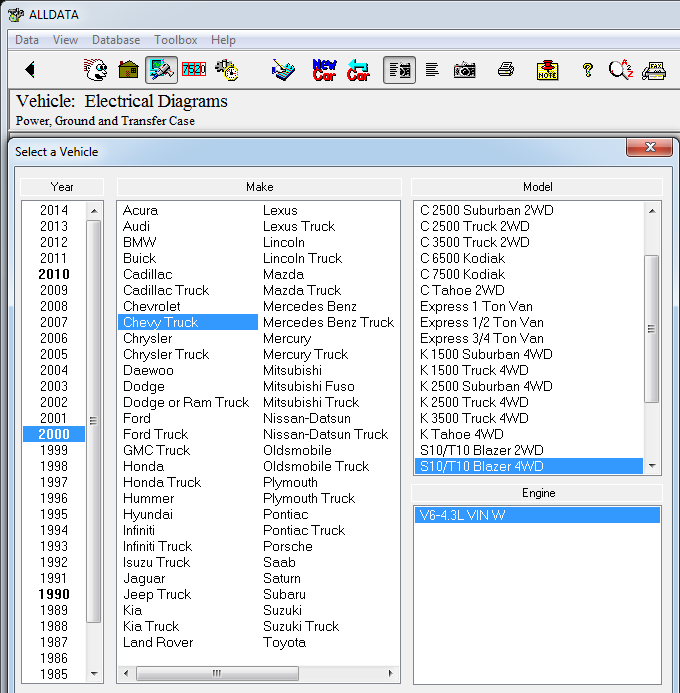Select Express 1/2 Ton Van model
Screen dimensions: 680x693
pos(482,323)
